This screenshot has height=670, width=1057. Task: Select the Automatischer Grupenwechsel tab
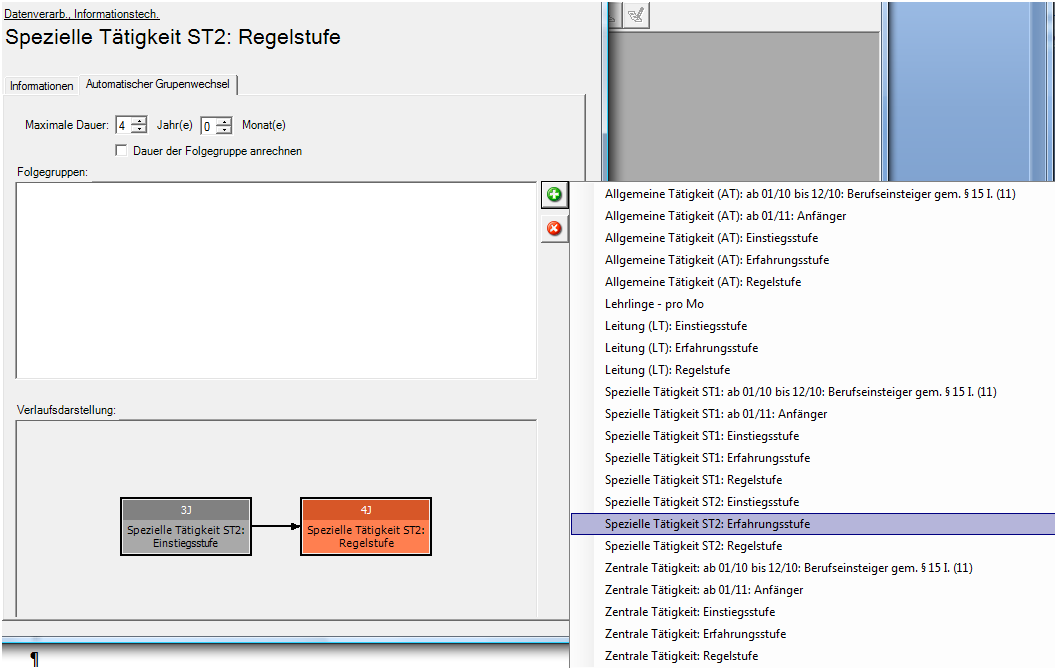click(x=157, y=85)
